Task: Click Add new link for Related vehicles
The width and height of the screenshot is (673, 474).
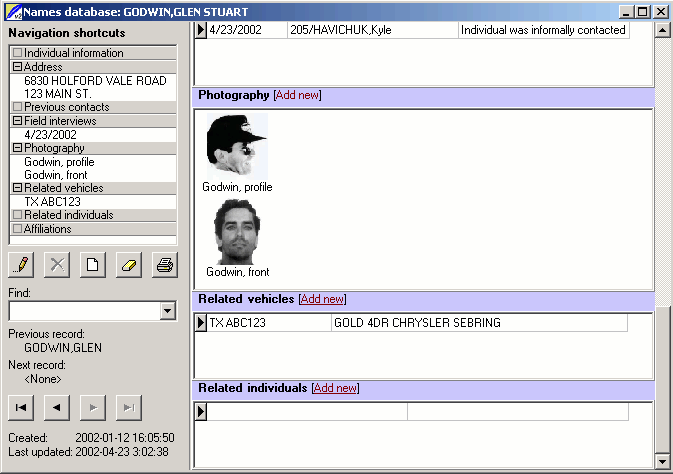Action: click(322, 299)
